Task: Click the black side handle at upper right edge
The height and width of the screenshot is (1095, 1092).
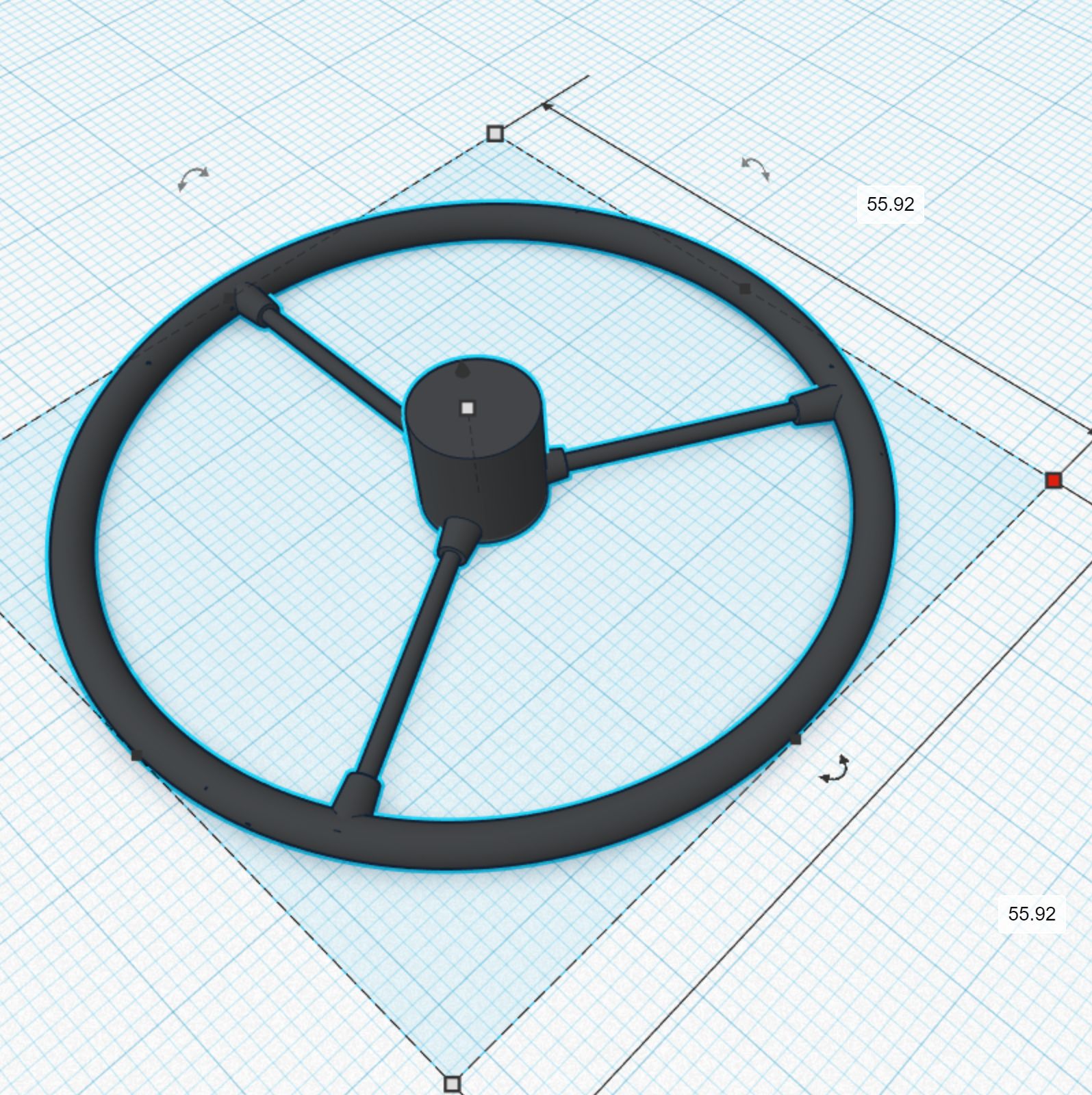Action: [x=746, y=289]
